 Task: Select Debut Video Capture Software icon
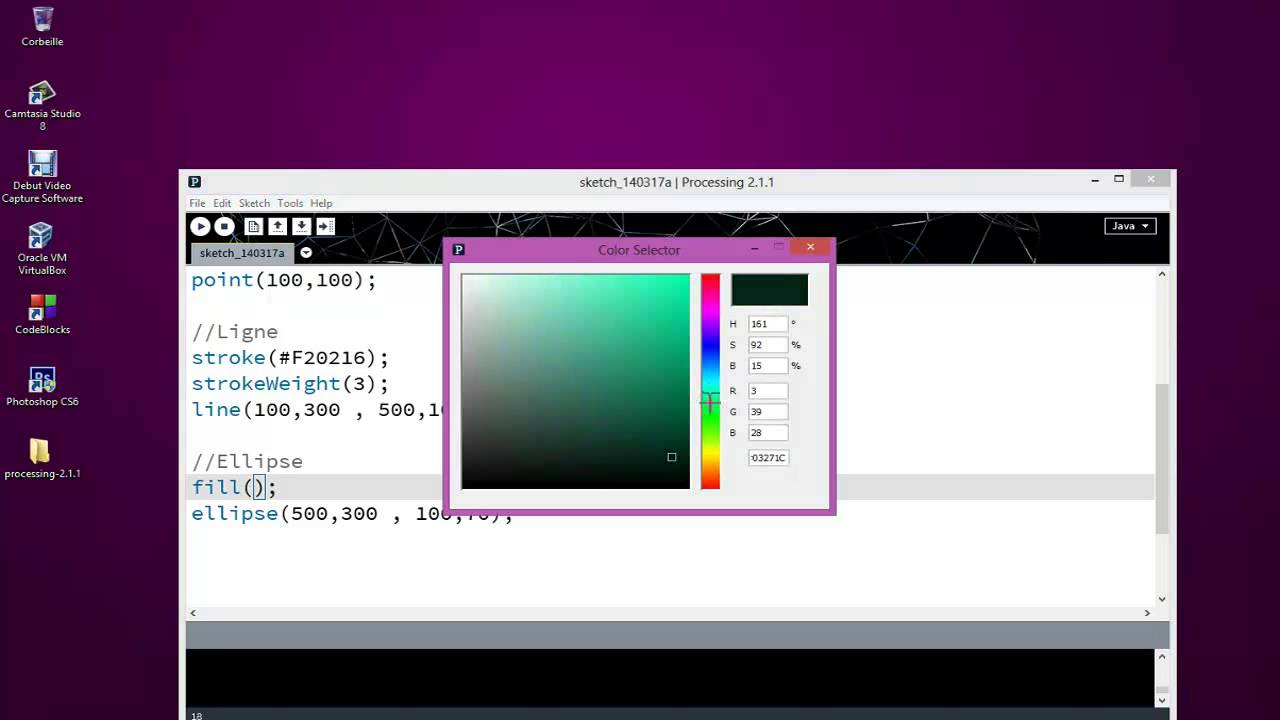click(42, 177)
